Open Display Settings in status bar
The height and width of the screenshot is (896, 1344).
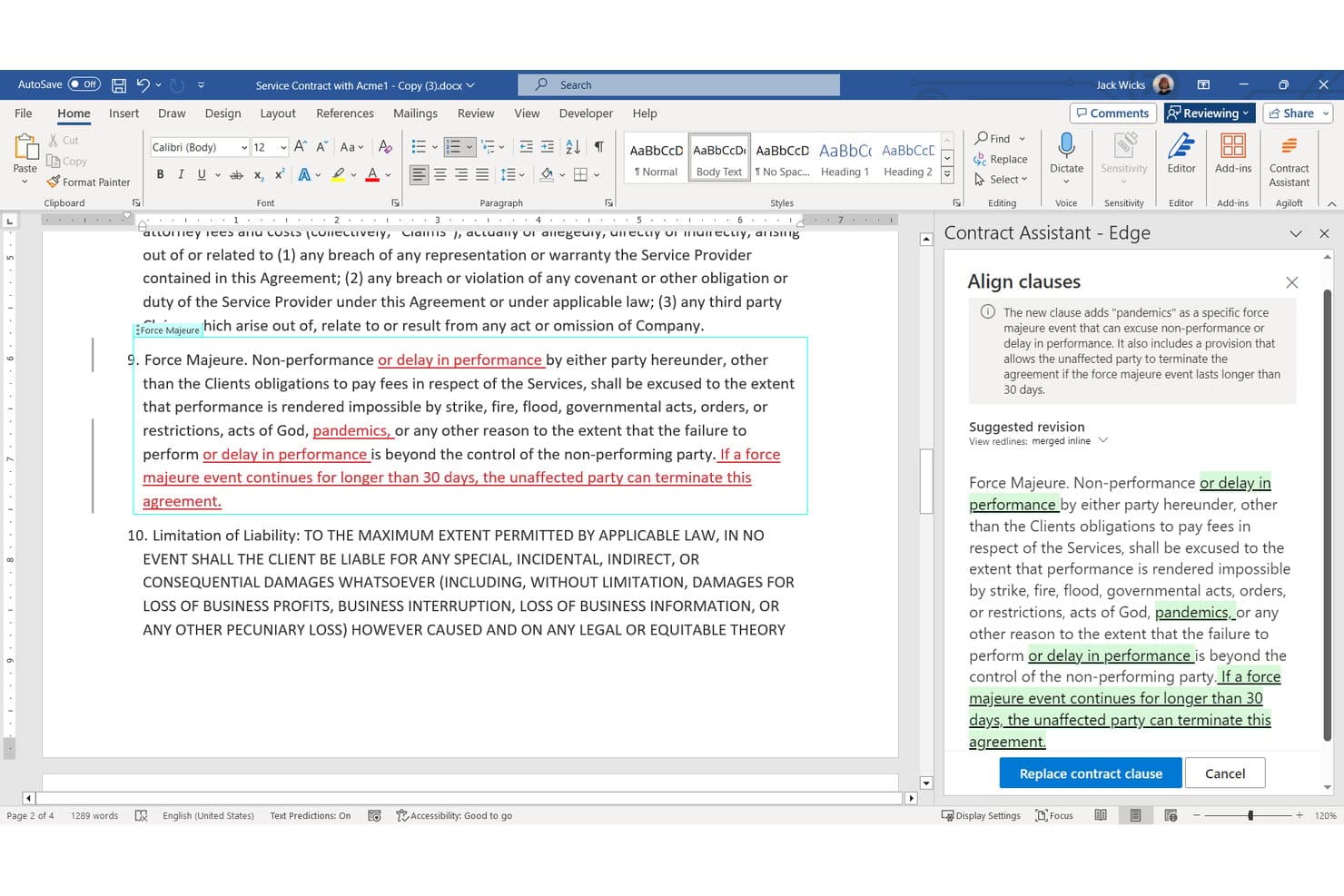tap(981, 815)
